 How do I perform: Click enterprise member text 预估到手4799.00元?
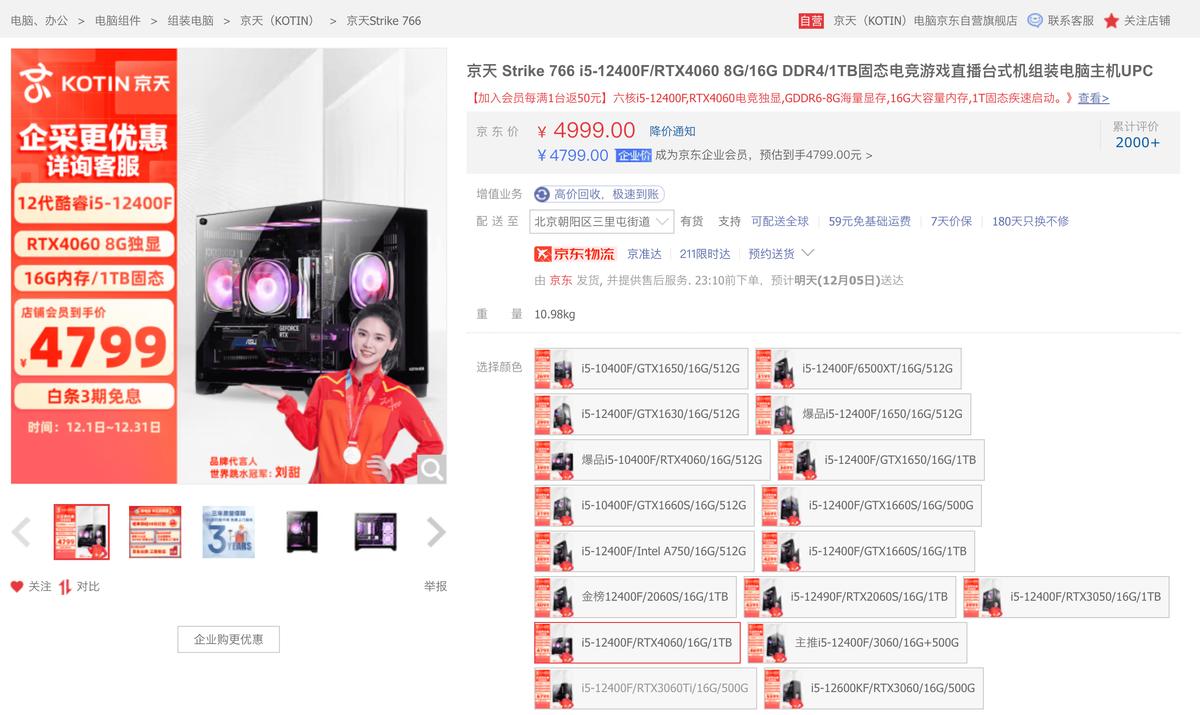[809, 155]
